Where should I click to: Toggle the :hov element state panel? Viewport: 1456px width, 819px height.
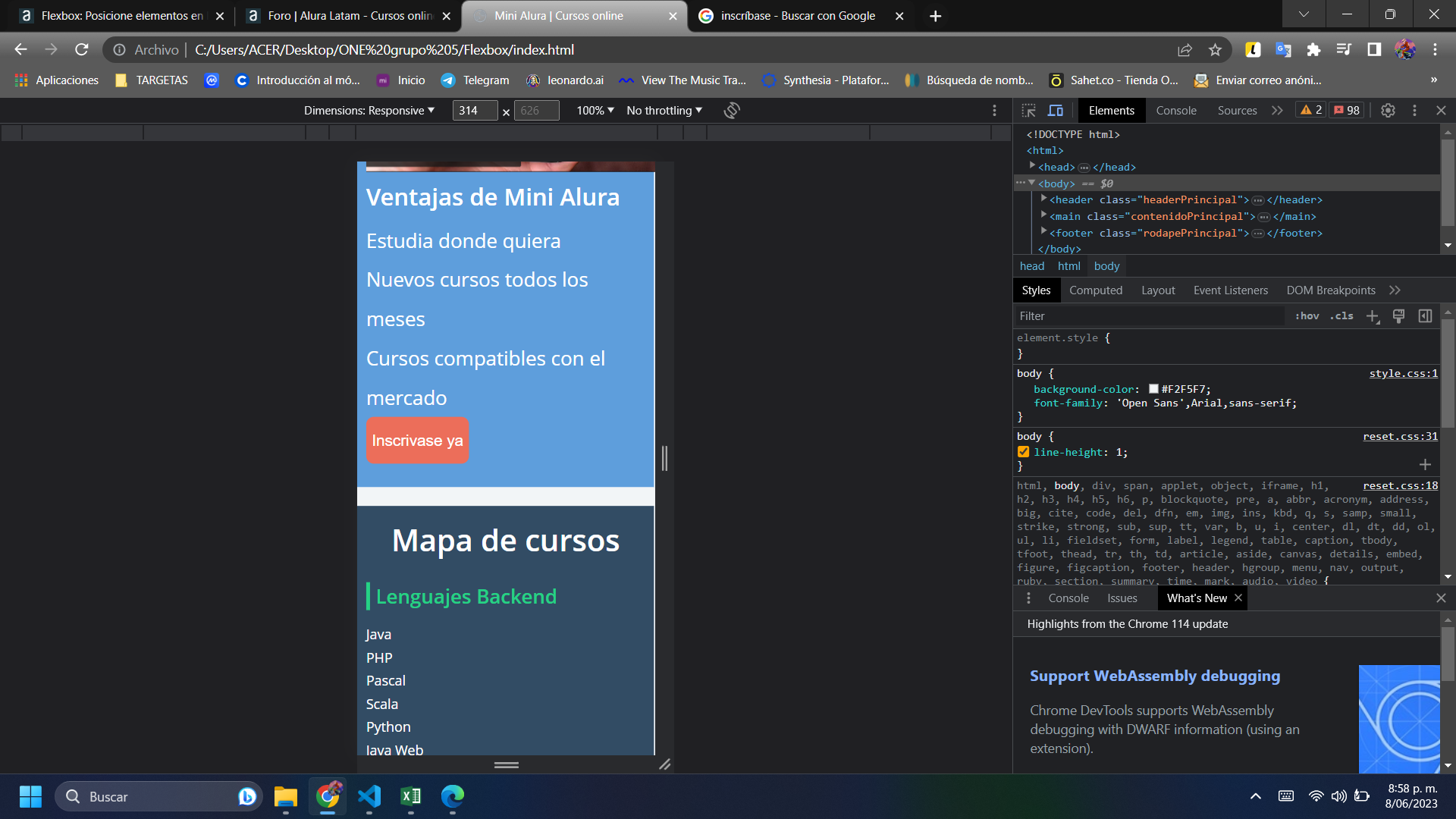1307,316
